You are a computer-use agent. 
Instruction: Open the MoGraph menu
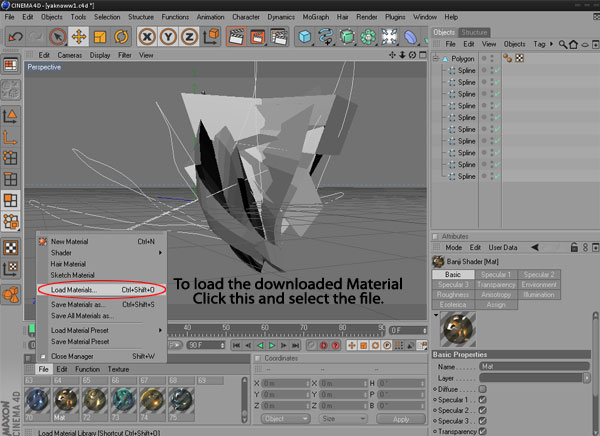point(316,17)
